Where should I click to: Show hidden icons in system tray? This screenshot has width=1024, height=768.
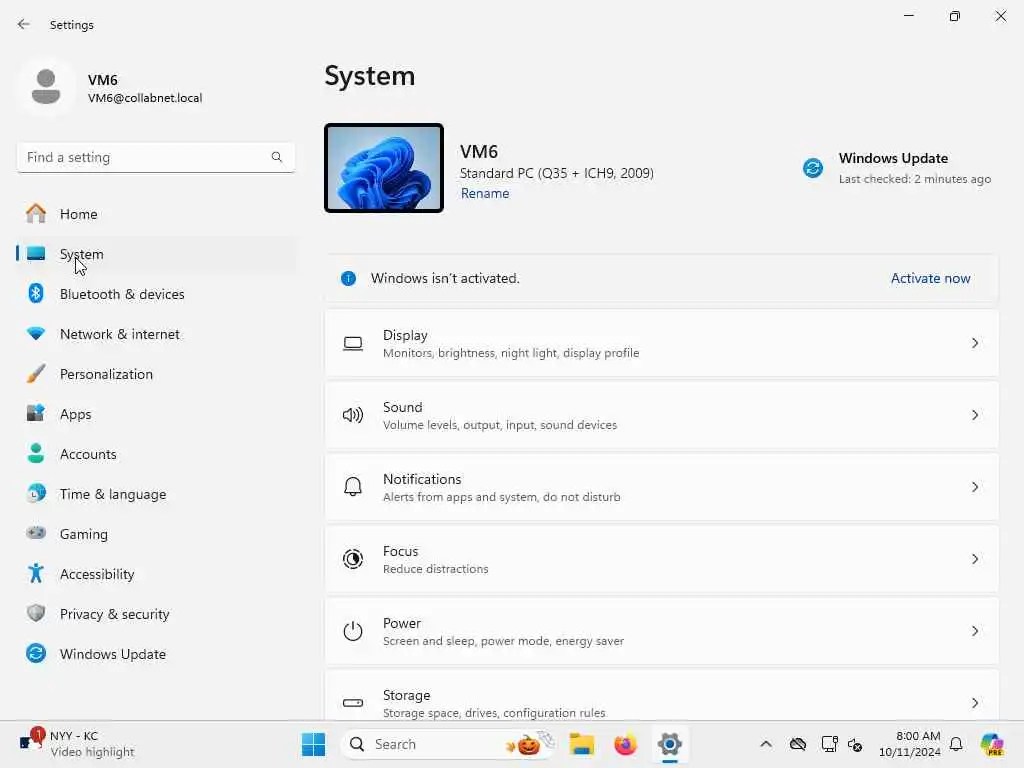point(766,744)
